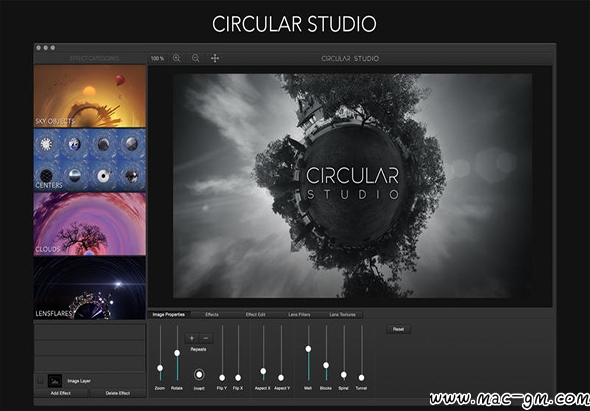Image resolution: width=590 pixels, height=411 pixels.
Task: Click the 100 % zoom level field
Action: (157, 58)
